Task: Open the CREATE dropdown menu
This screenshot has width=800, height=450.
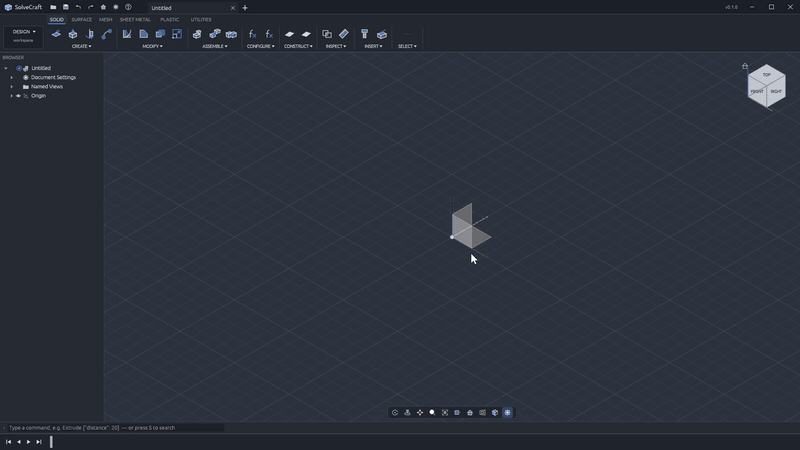Action: 81,46
